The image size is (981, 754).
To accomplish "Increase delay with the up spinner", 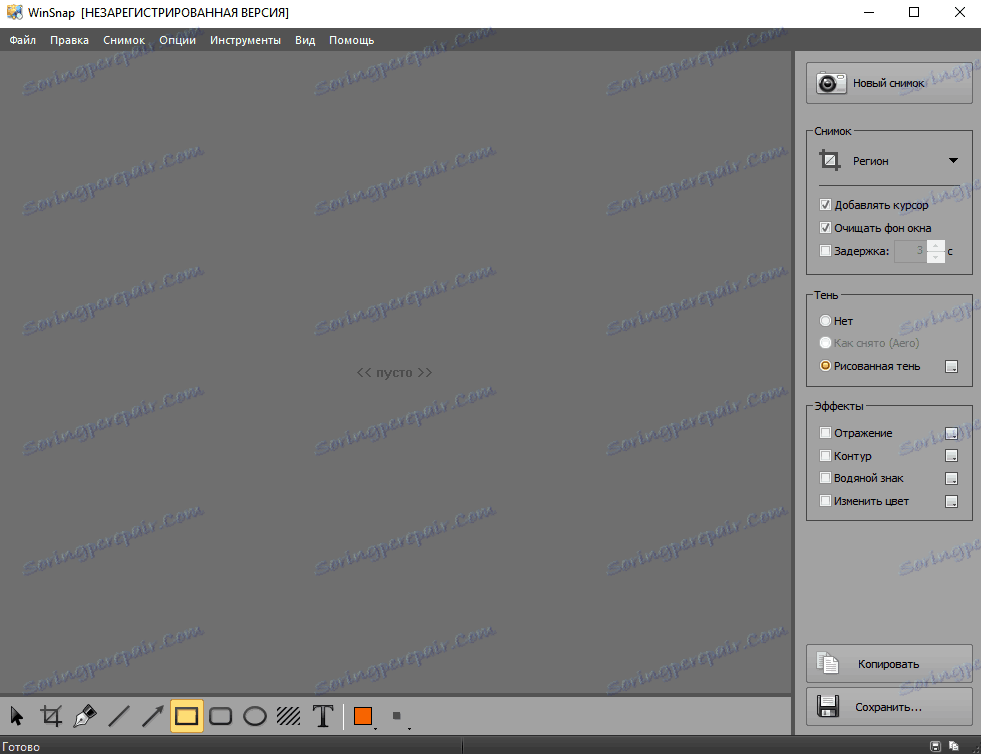I will (x=935, y=246).
